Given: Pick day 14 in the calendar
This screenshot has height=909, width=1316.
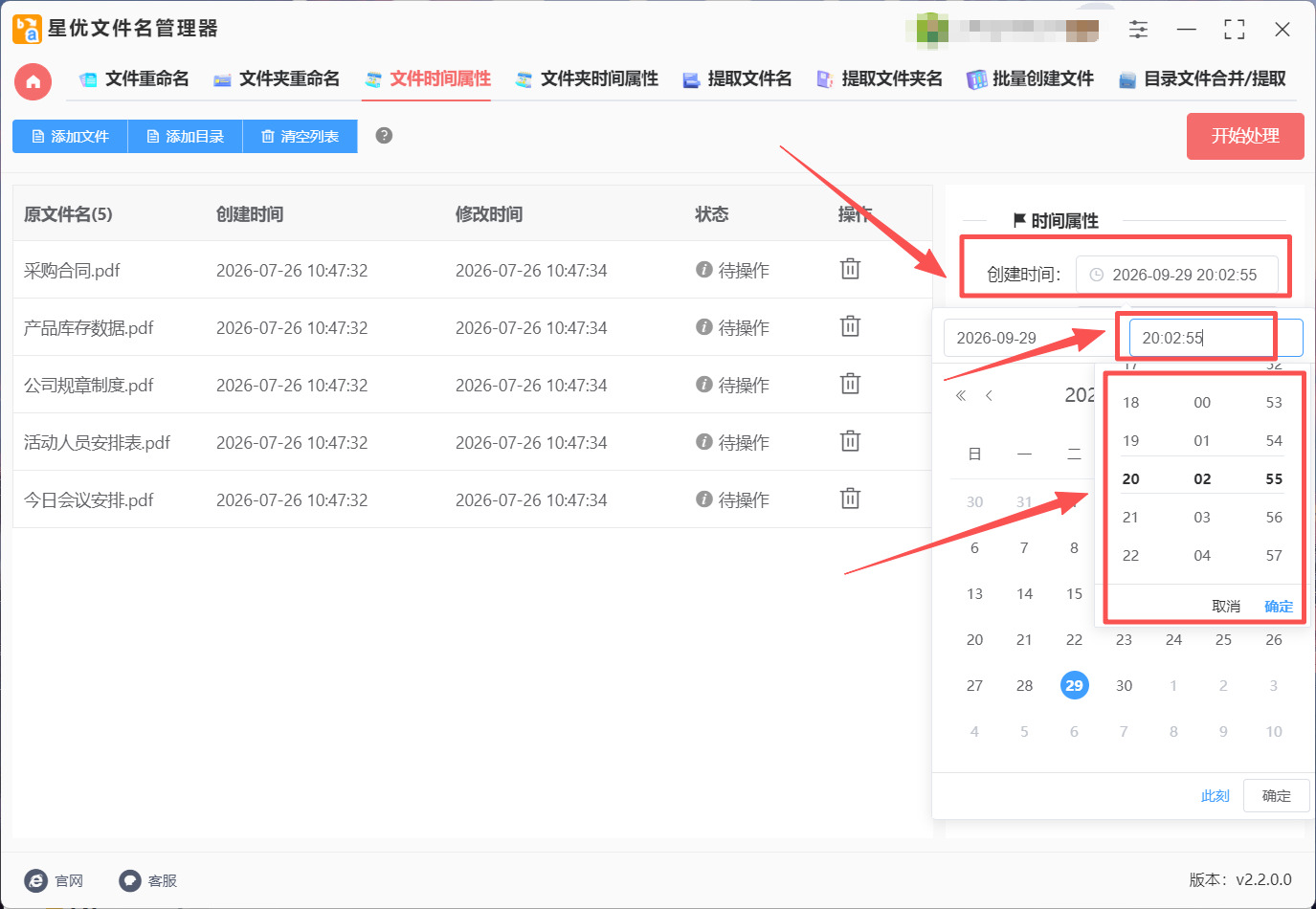Looking at the screenshot, I should click(x=1024, y=593).
